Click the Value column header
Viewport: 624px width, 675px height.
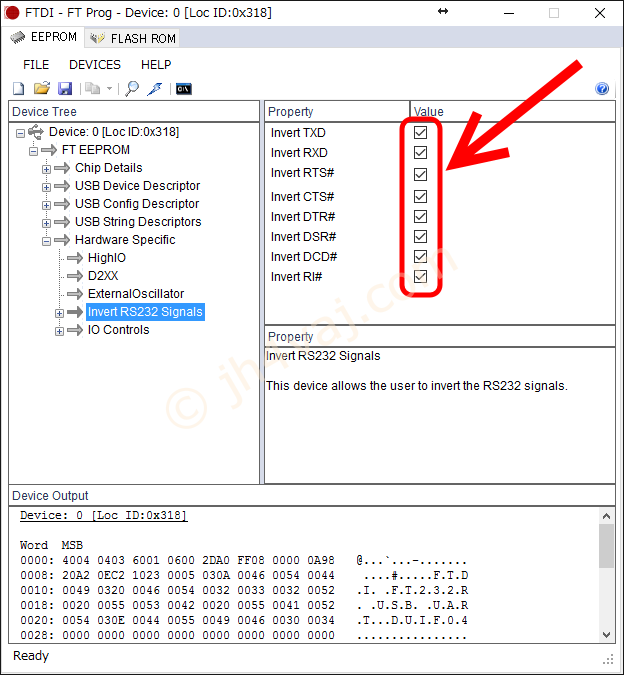click(x=513, y=112)
